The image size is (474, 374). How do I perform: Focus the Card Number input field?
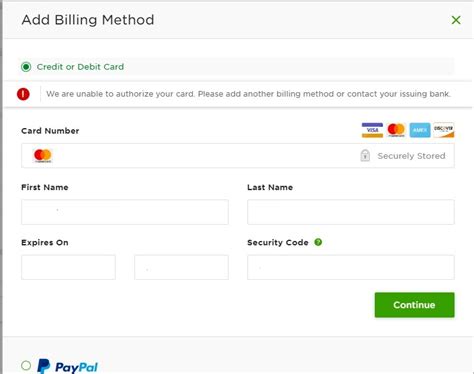[x=238, y=156]
